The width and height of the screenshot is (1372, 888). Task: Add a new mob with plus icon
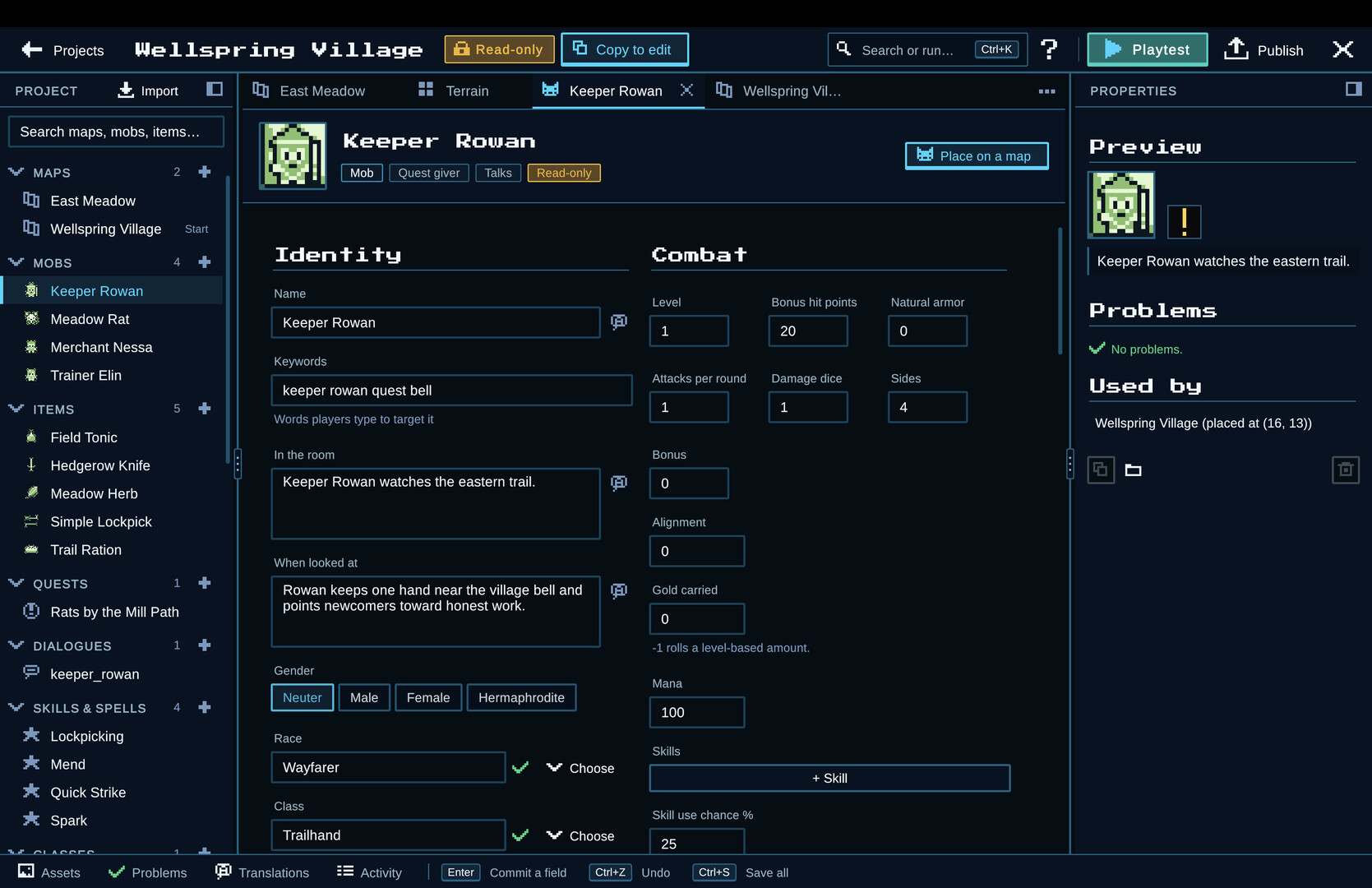coord(205,262)
